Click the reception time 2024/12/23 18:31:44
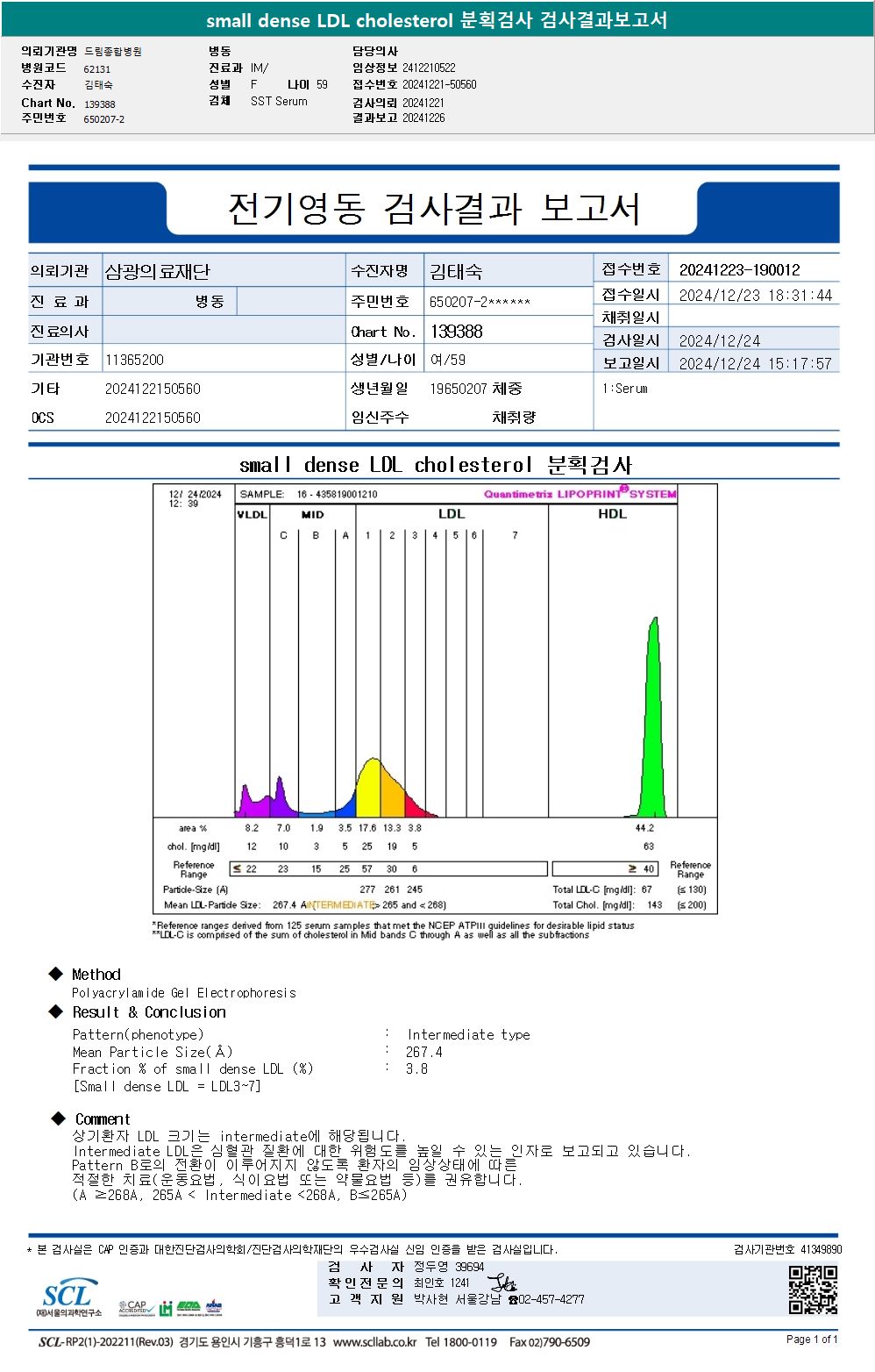The width and height of the screenshot is (875, 1372). pyautogui.click(x=755, y=296)
